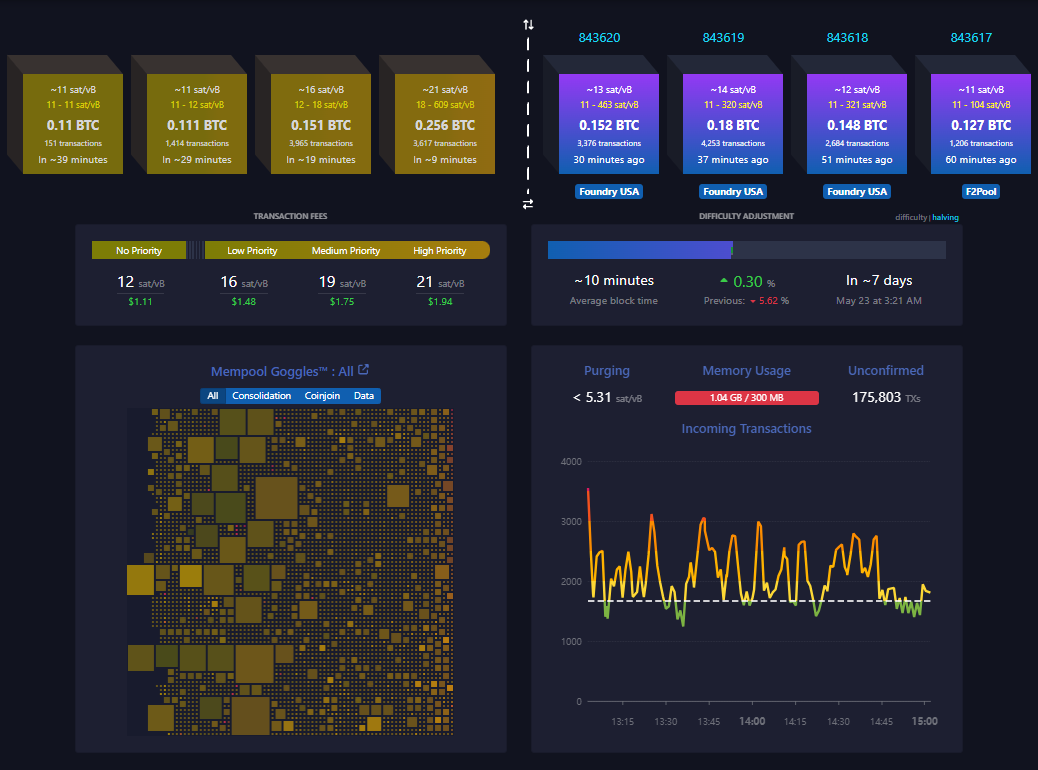Open mined block 843620
The width and height of the screenshot is (1038, 770).
coord(609,122)
